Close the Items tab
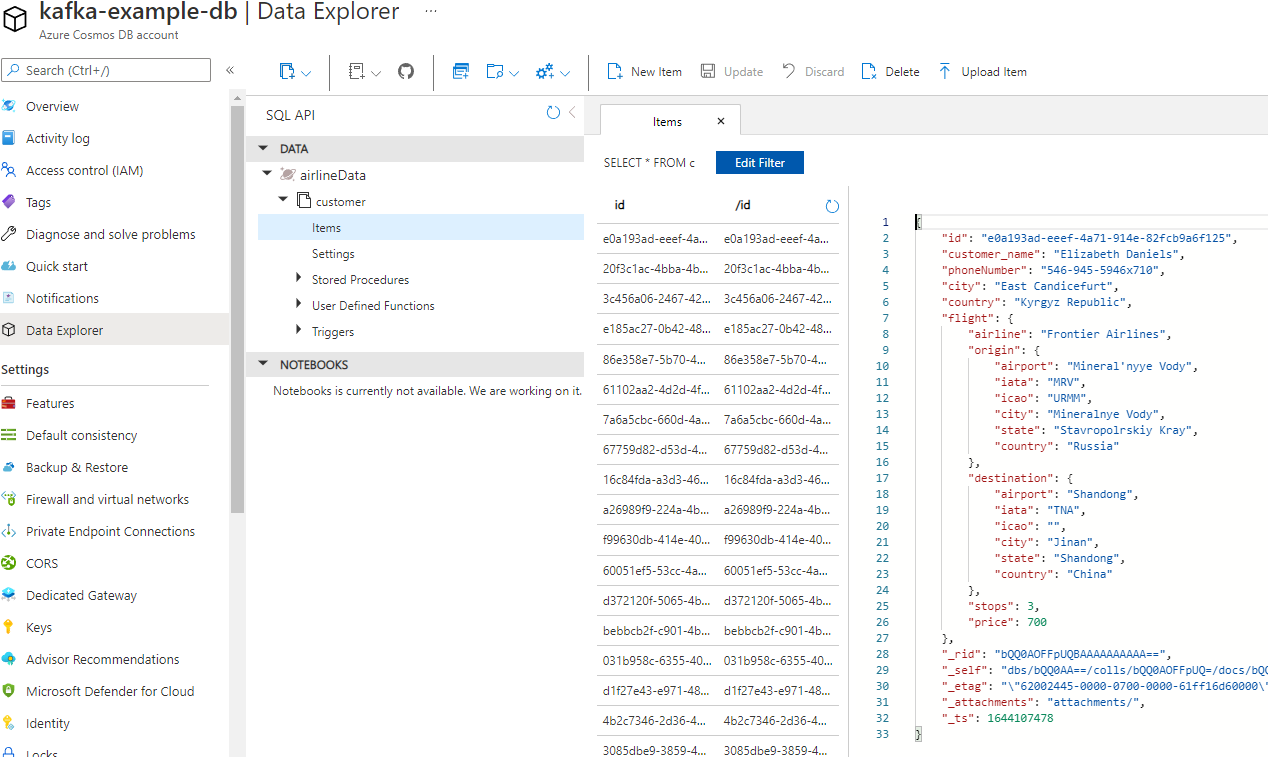Viewport: 1268px width, 757px height. [721, 121]
